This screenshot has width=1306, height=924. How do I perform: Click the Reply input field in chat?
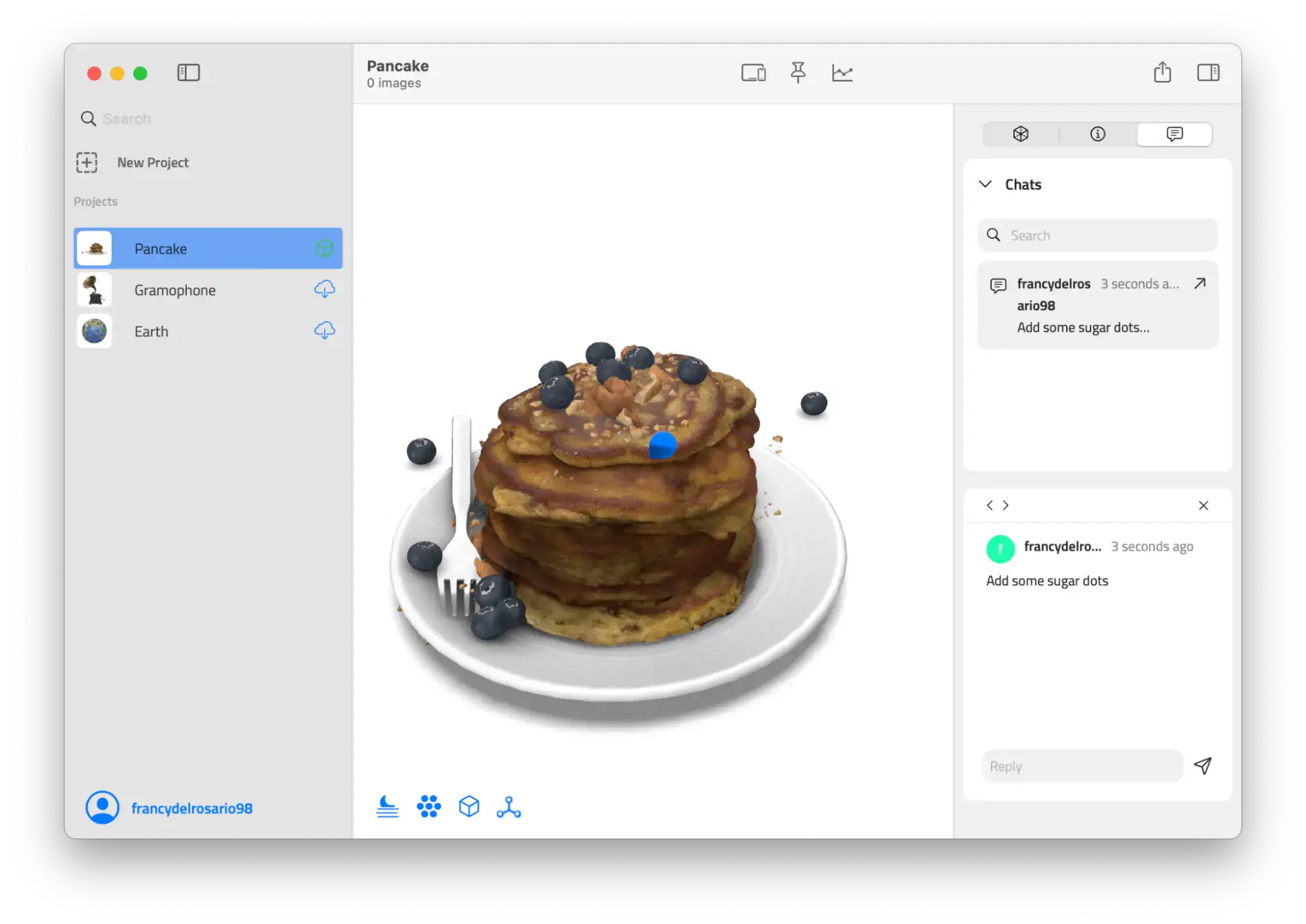click(1082, 766)
